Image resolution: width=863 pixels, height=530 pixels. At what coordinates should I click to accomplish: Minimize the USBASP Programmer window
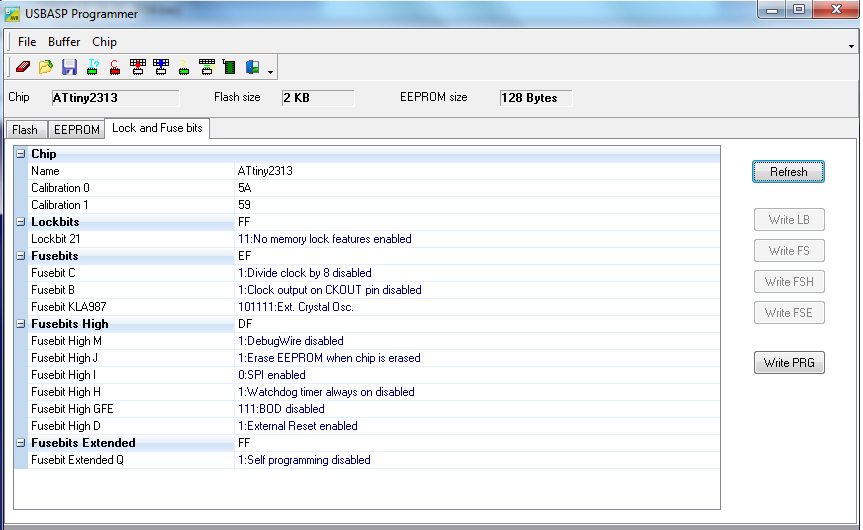(x=772, y=9)
